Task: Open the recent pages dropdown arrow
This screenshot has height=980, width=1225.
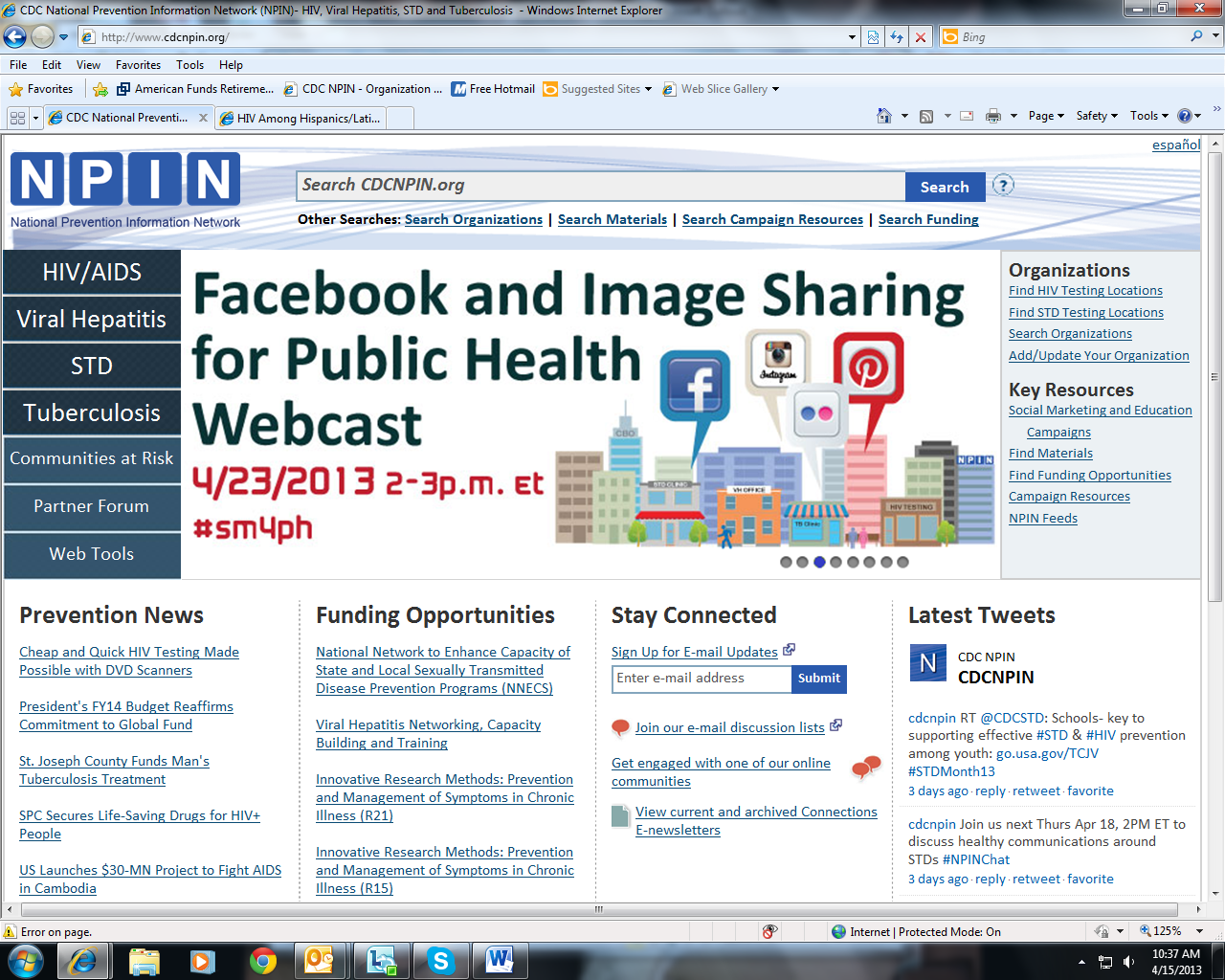Action: [x=64, y=37]
